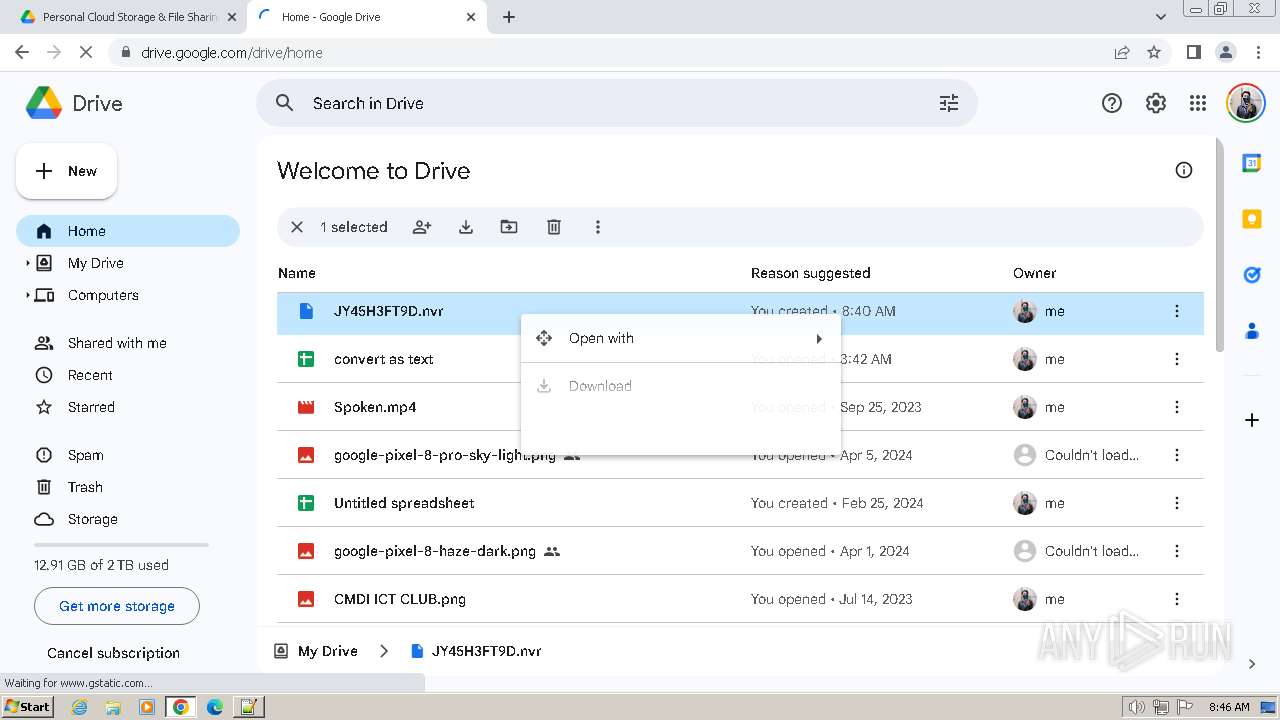Go to Shared with me

[x=117, y=343]
